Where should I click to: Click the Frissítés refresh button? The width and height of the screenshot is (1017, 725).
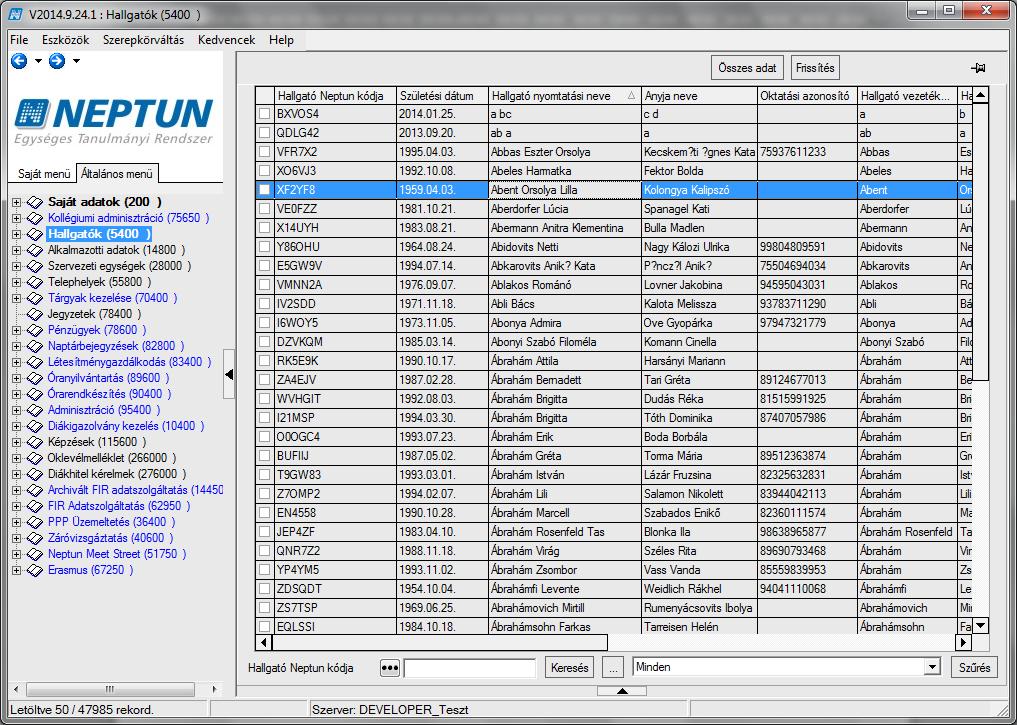pos(815,68)
